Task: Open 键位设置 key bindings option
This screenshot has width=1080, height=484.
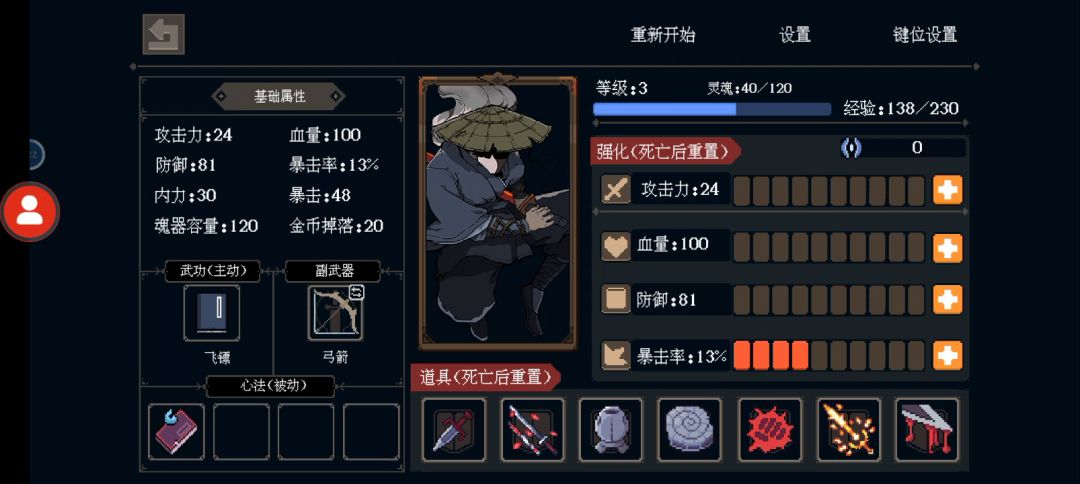Action: (925, 35)
